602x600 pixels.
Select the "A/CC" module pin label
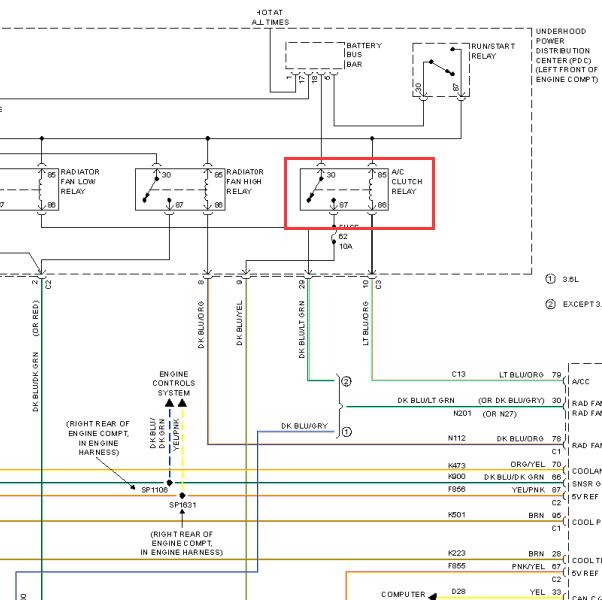(x=580, y=382)
